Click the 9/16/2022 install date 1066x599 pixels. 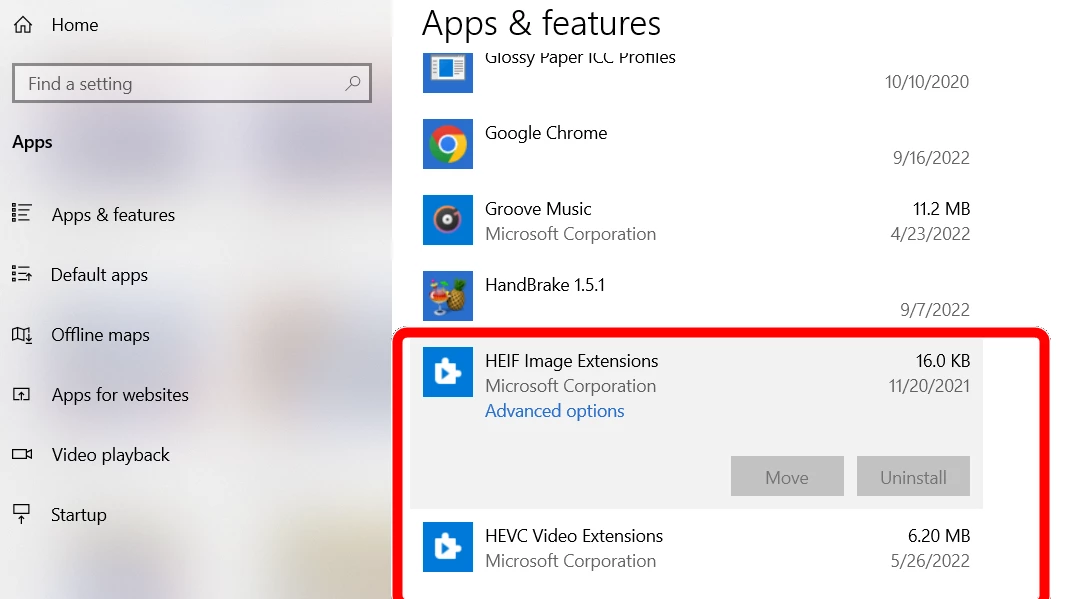[931, 158]
